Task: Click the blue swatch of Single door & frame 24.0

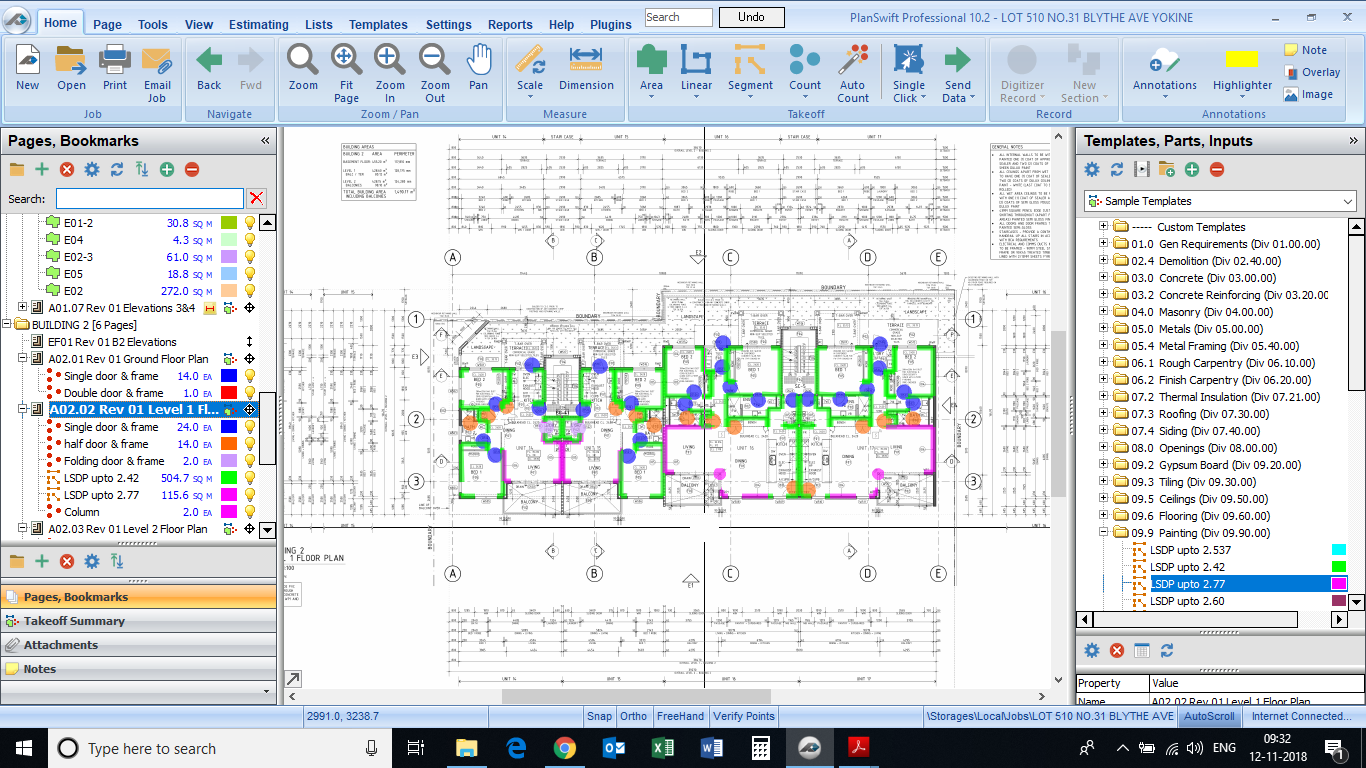Action: click(229, 427)
